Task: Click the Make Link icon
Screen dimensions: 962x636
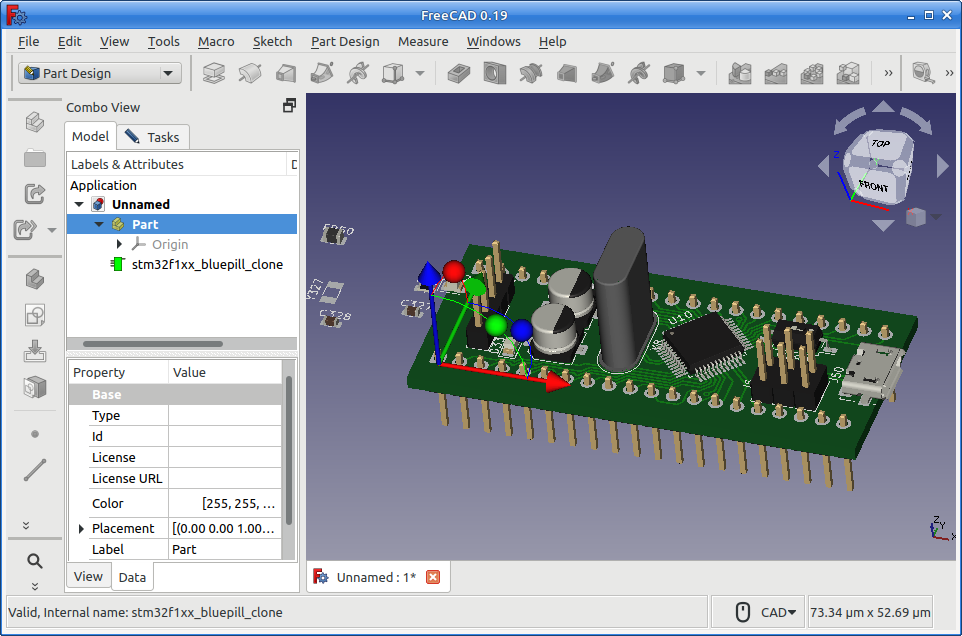Action: click(35, 194)
